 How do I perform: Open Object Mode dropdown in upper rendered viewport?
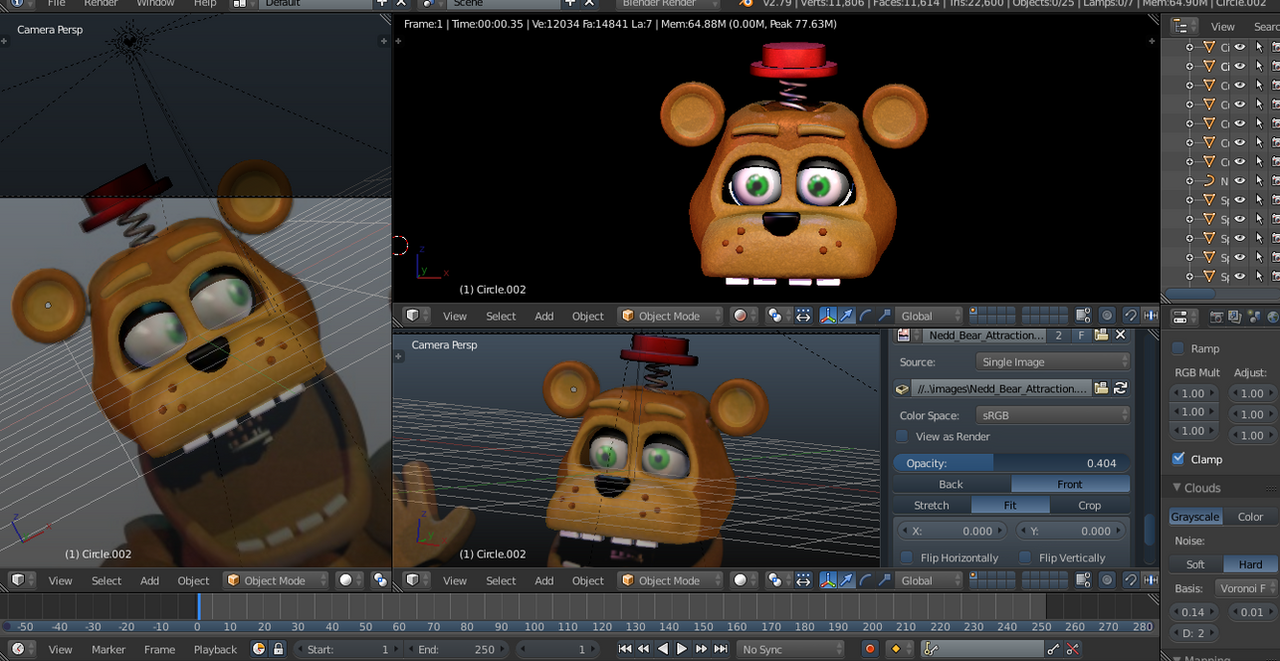click(x=670, y=316)
